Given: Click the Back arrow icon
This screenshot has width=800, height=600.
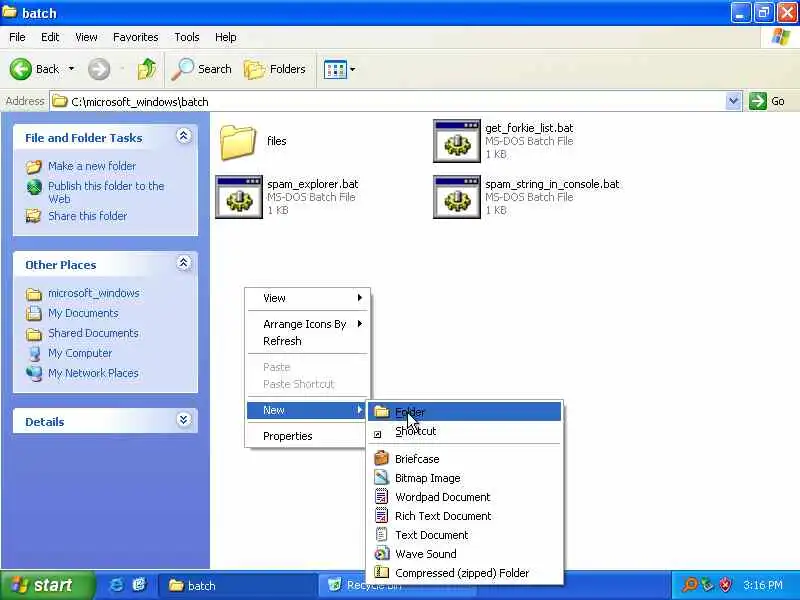Looking at the screenshot, I should pos(21,69).
